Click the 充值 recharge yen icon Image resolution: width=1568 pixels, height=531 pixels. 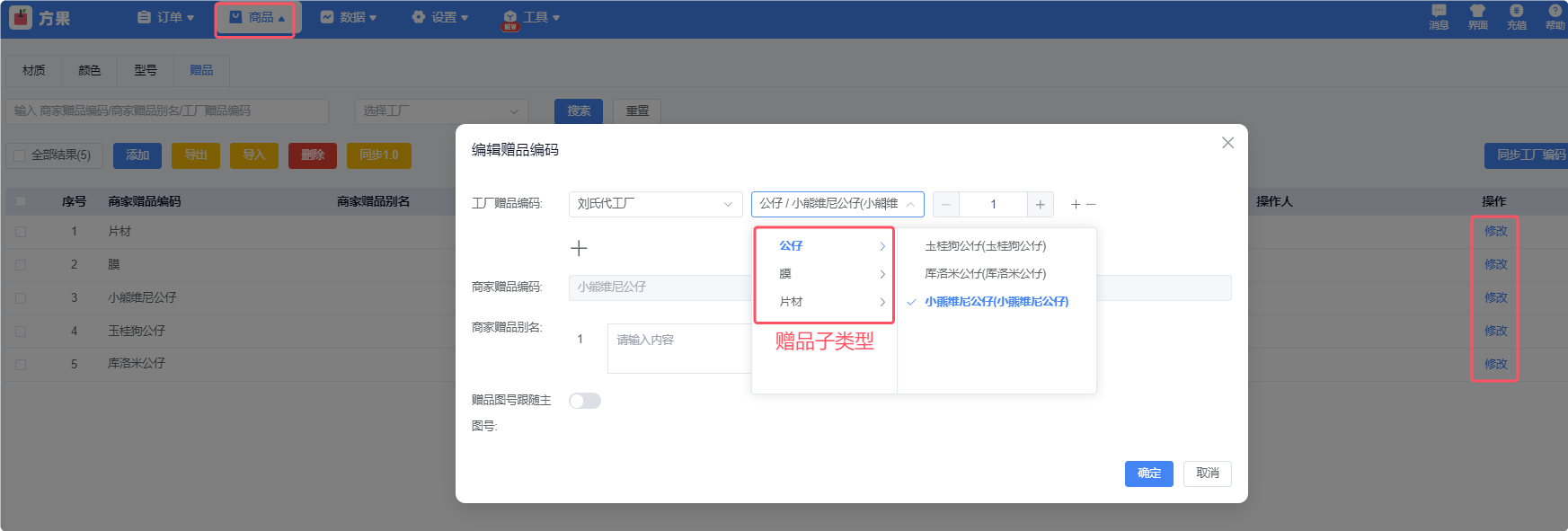[1517, 15]
